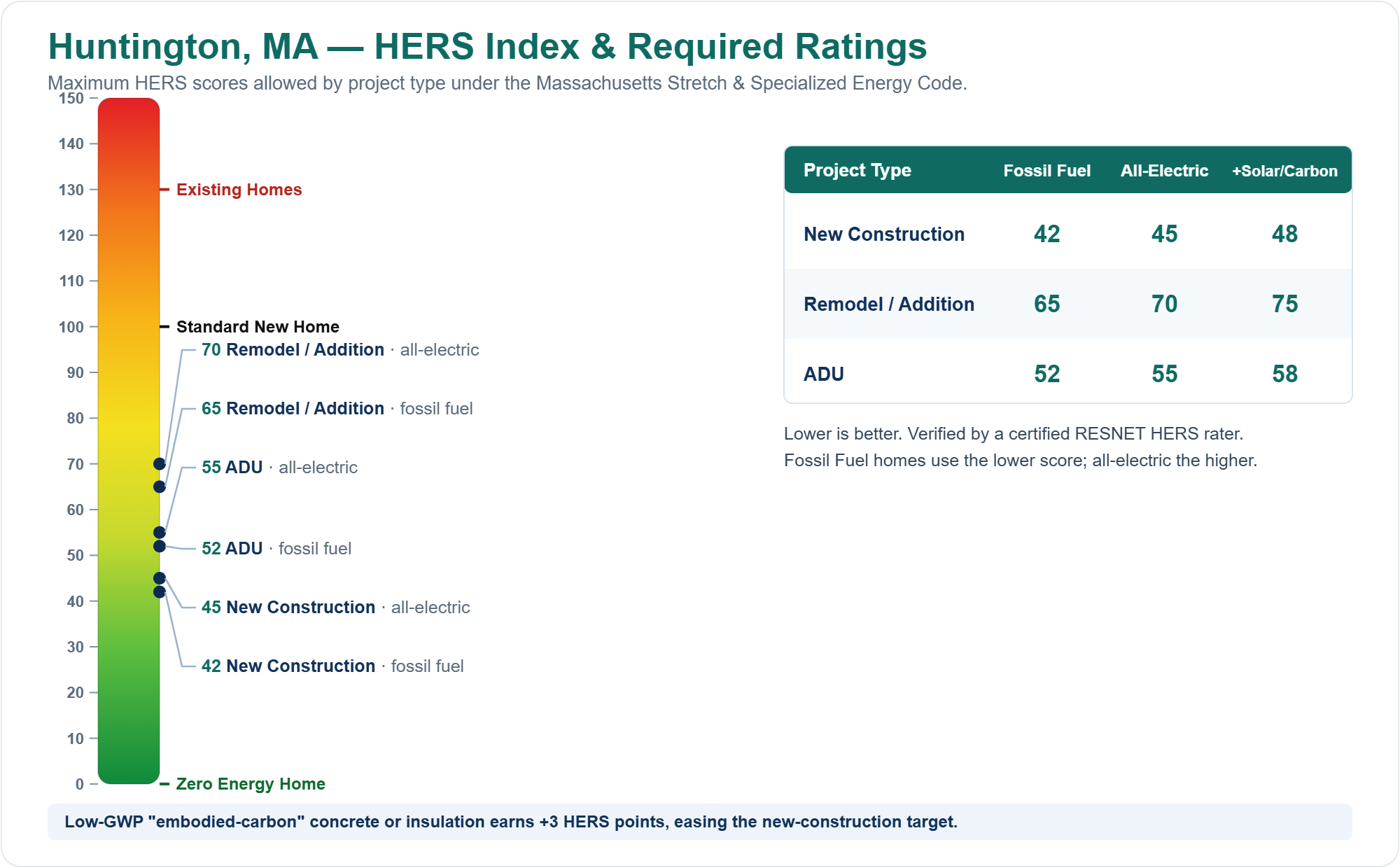Viewport: 1400px width, 868px height.
Task: Click the 'Lower is better' RESNET note
Action: pos(1014,434)
